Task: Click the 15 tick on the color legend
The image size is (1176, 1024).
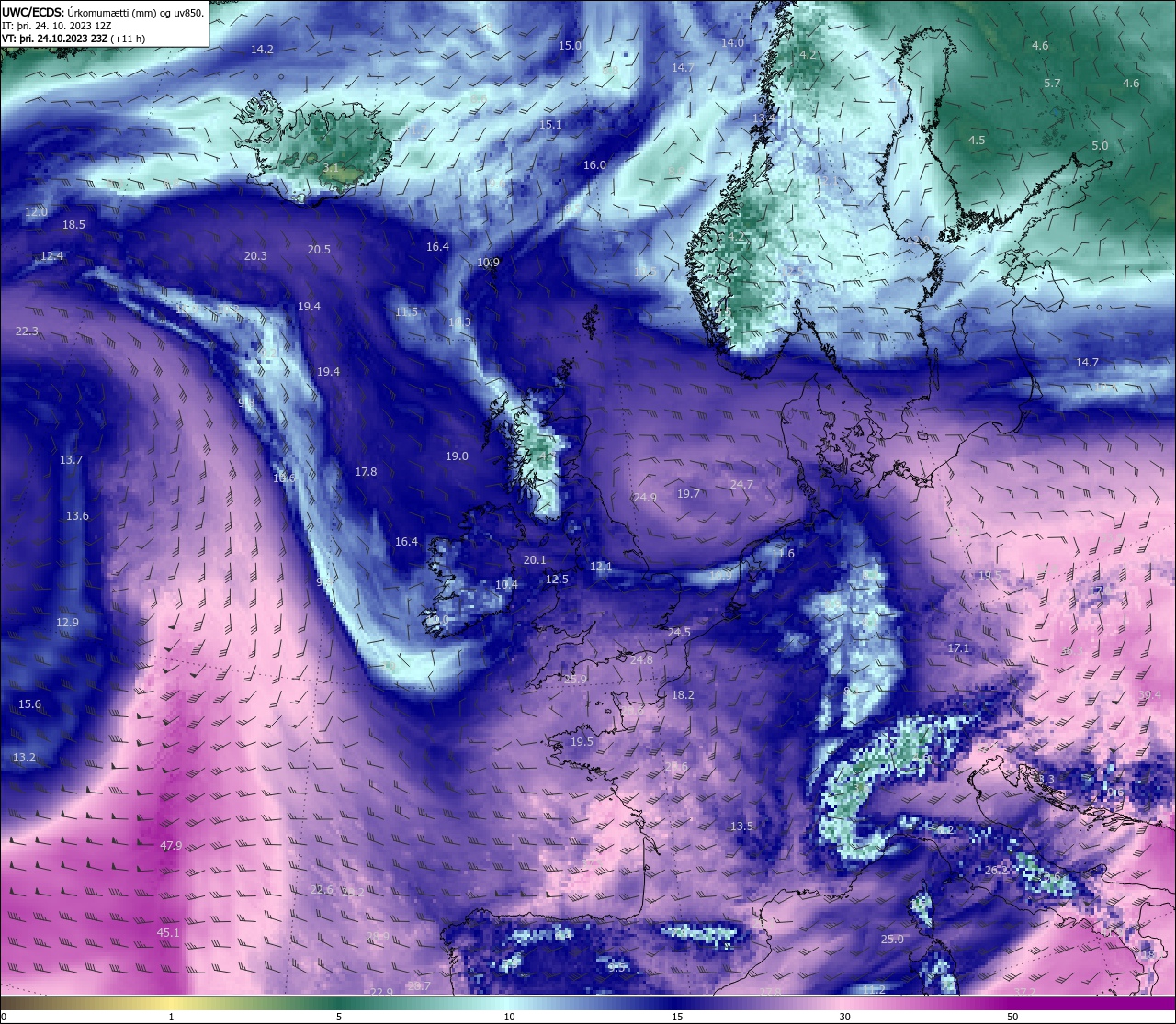Action: pyautogui.click(x=677, y=1017)
